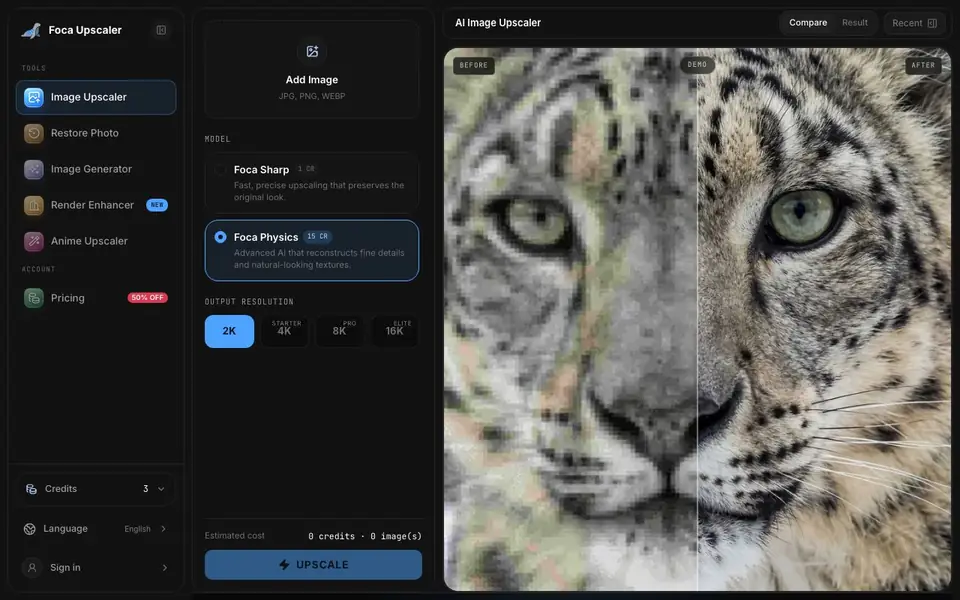Click the BEFORE label on preview
The height and width of the screenshot is (600, 960).
[474, 66]
